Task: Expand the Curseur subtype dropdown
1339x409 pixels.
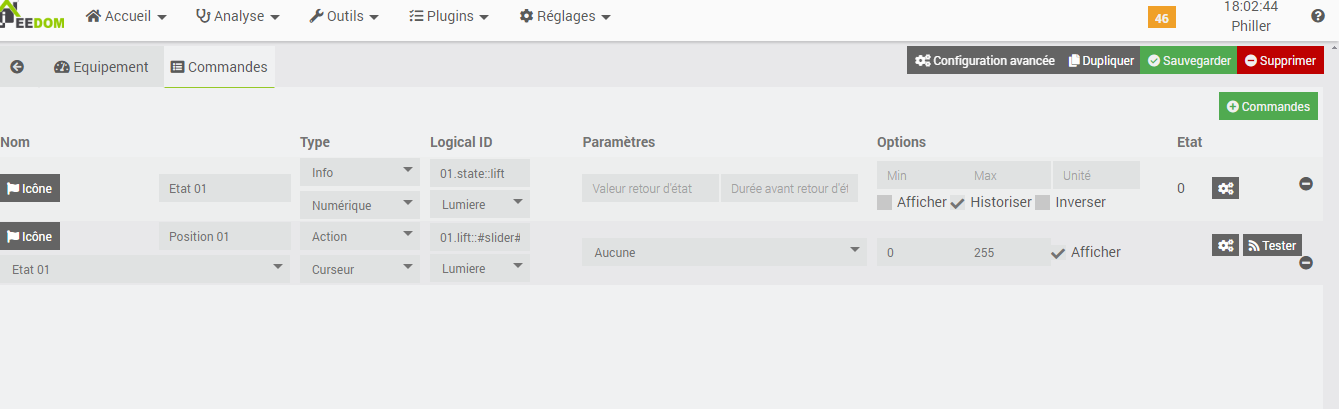Action: pos(359,269)
